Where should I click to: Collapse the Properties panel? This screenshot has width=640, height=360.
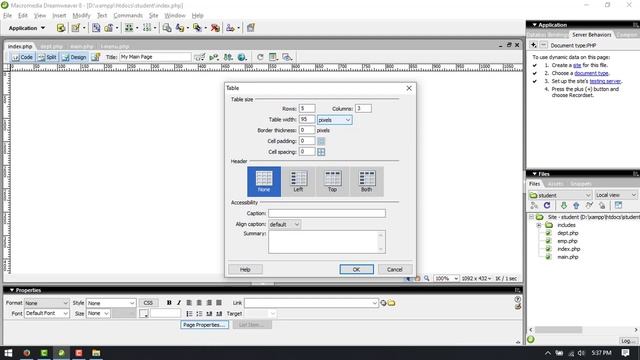point(12,290)
